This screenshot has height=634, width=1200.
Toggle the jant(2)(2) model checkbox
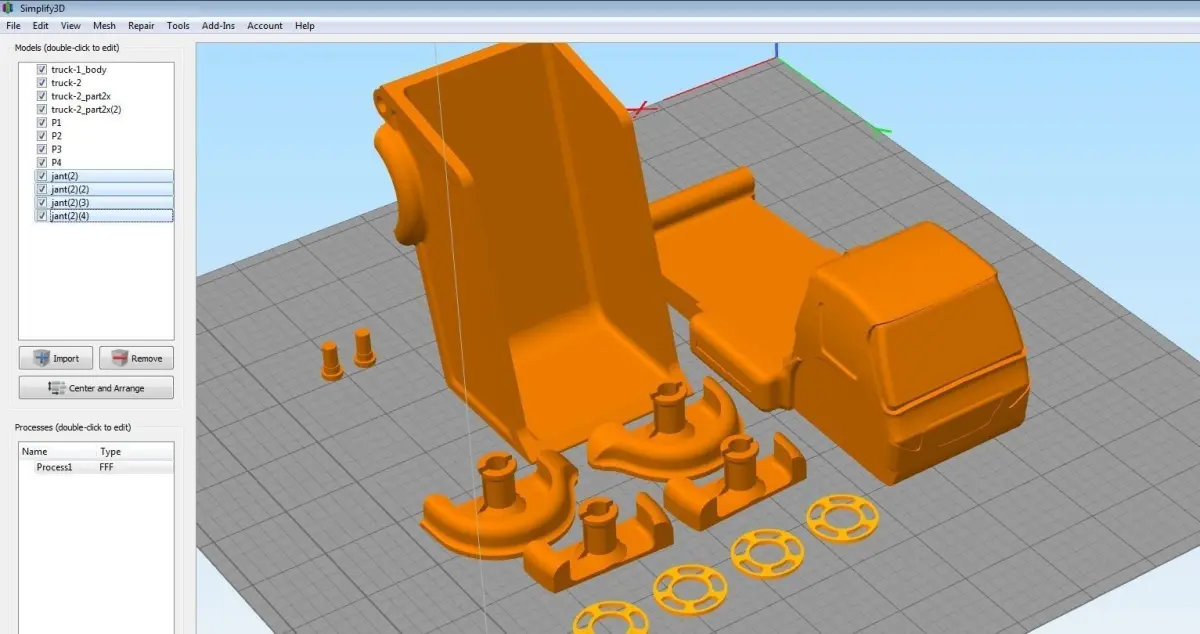42,189
